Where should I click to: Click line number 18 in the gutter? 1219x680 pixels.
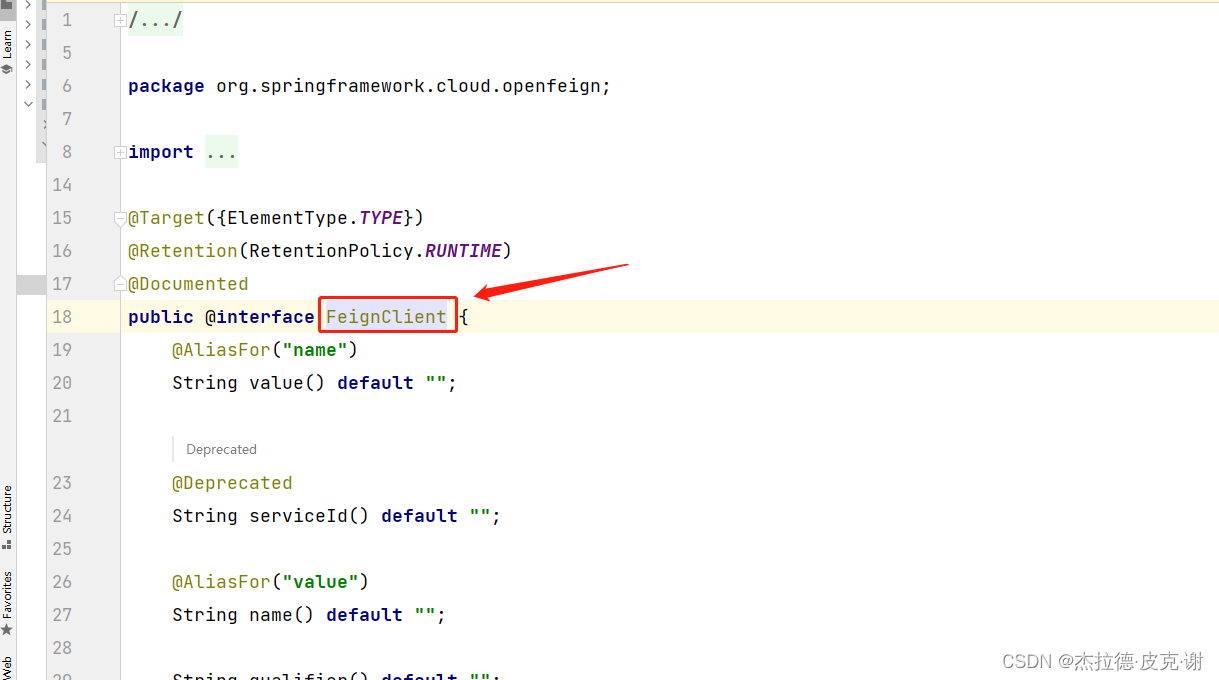point(62,317)
